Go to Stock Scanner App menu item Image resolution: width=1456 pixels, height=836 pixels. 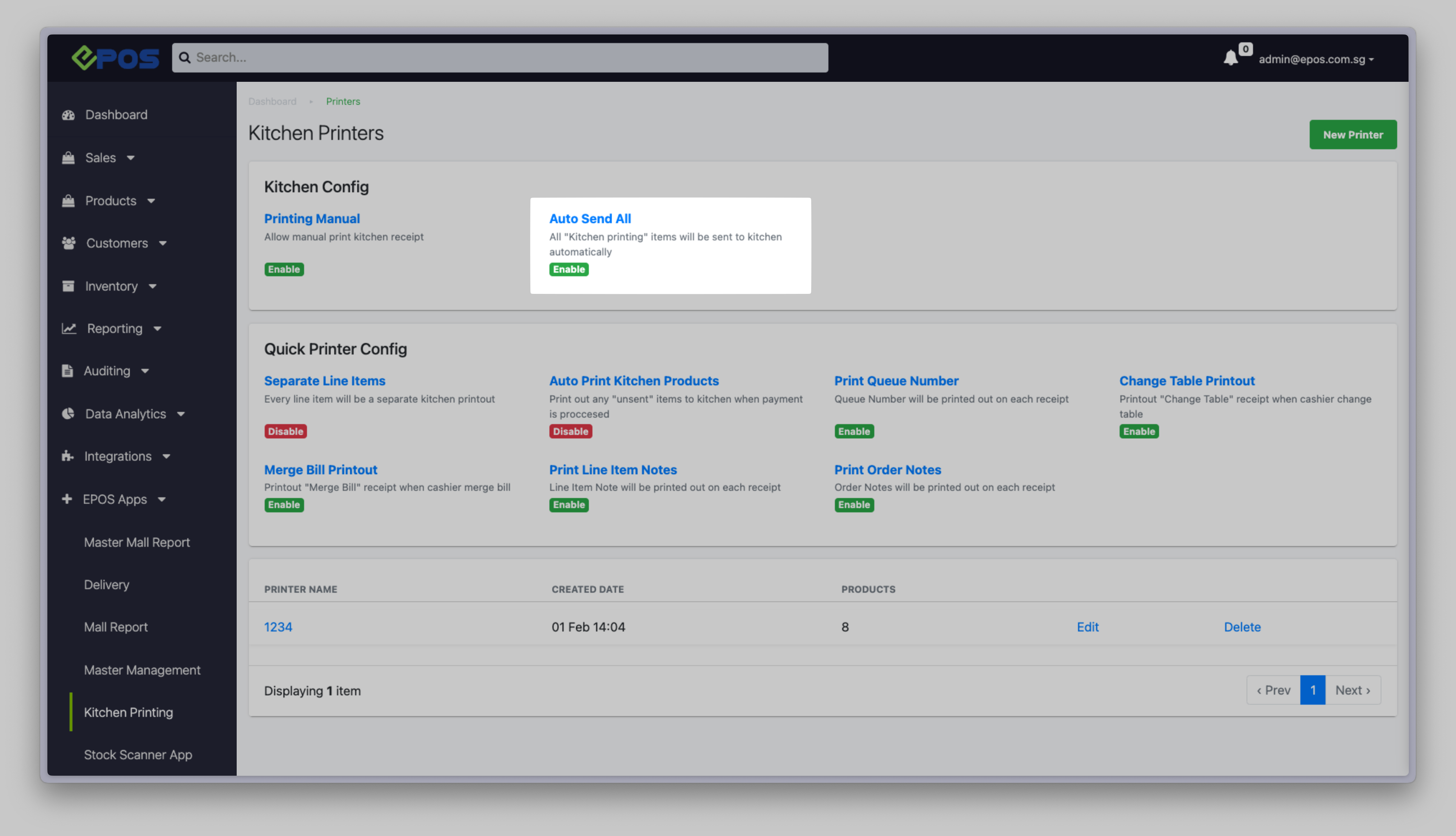click(x=138, y=755)
